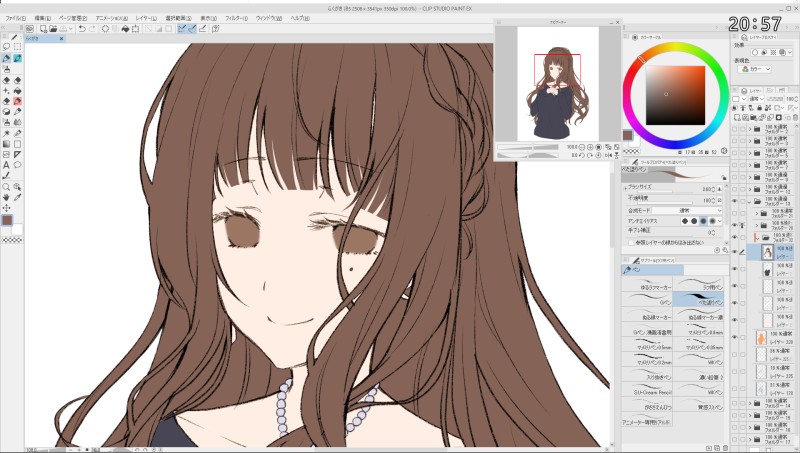Select the eyedropper tool in toolbox
The image size is (800, 453).
pyautogui.click(x=17, y=197)
